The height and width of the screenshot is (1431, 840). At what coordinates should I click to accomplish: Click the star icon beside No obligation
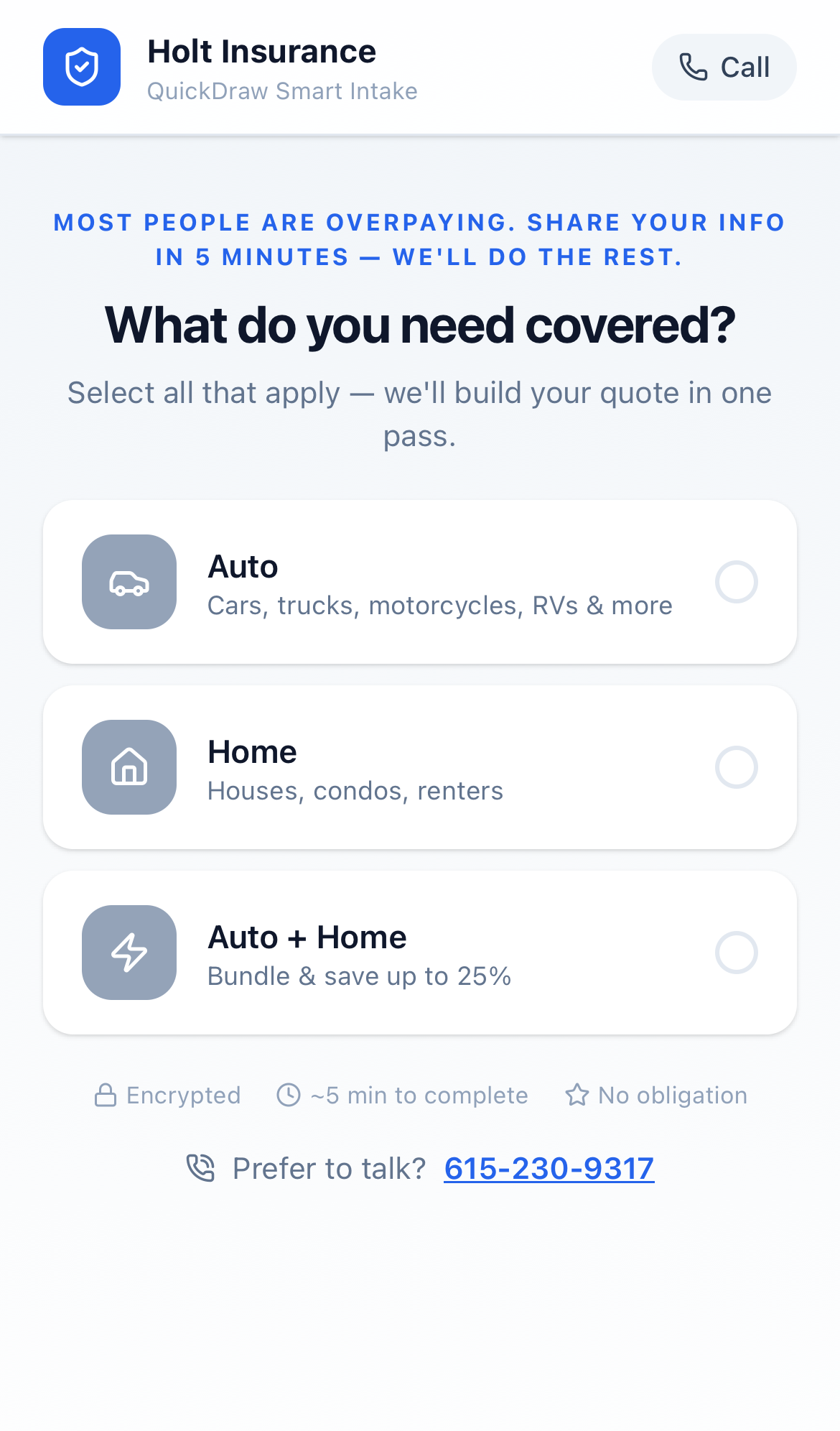(577, 1096)
